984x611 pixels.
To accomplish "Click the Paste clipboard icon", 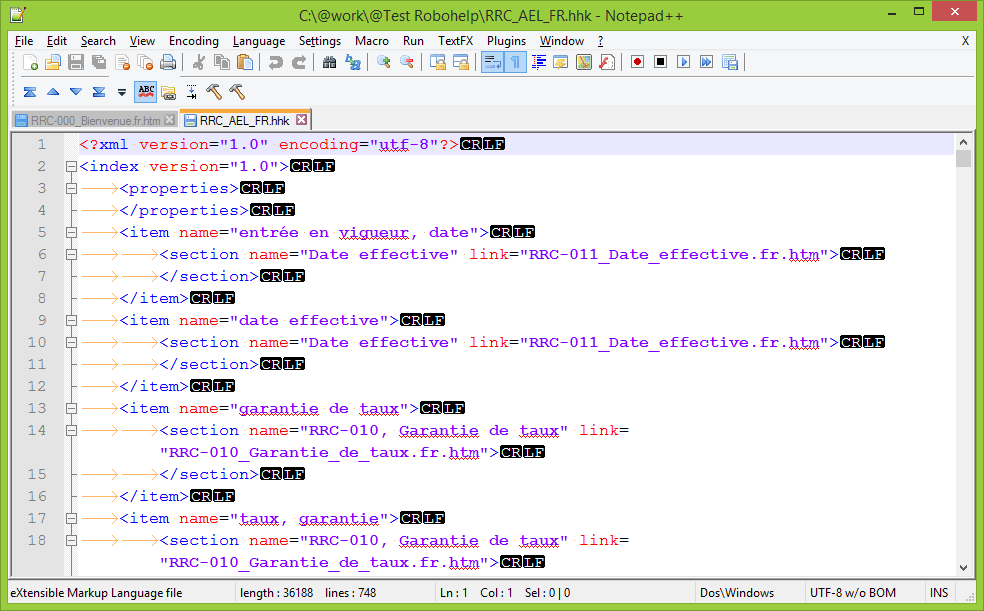I will (245, 62).
